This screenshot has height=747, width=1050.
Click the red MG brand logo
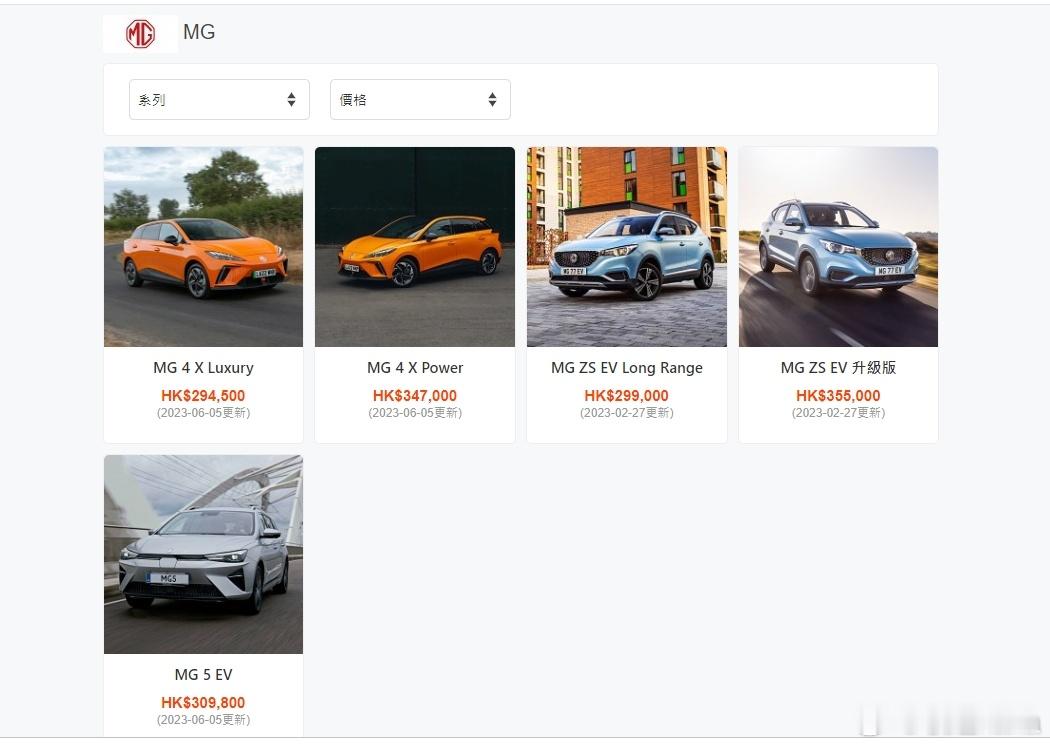[x=141, y=33]
